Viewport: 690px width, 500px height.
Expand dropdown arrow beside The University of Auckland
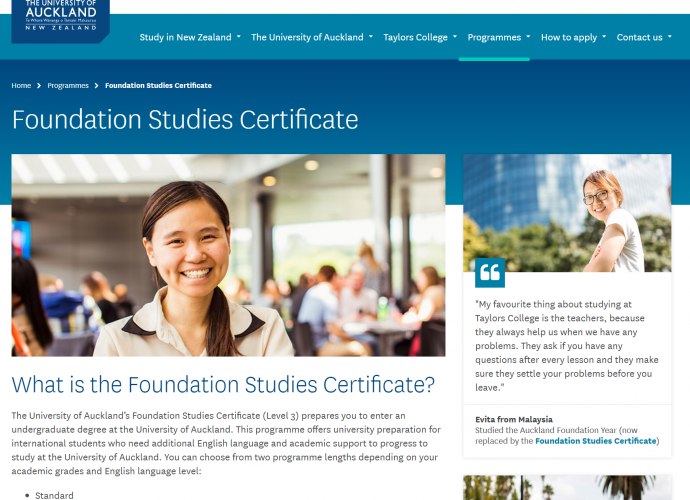tap(371, 37)
